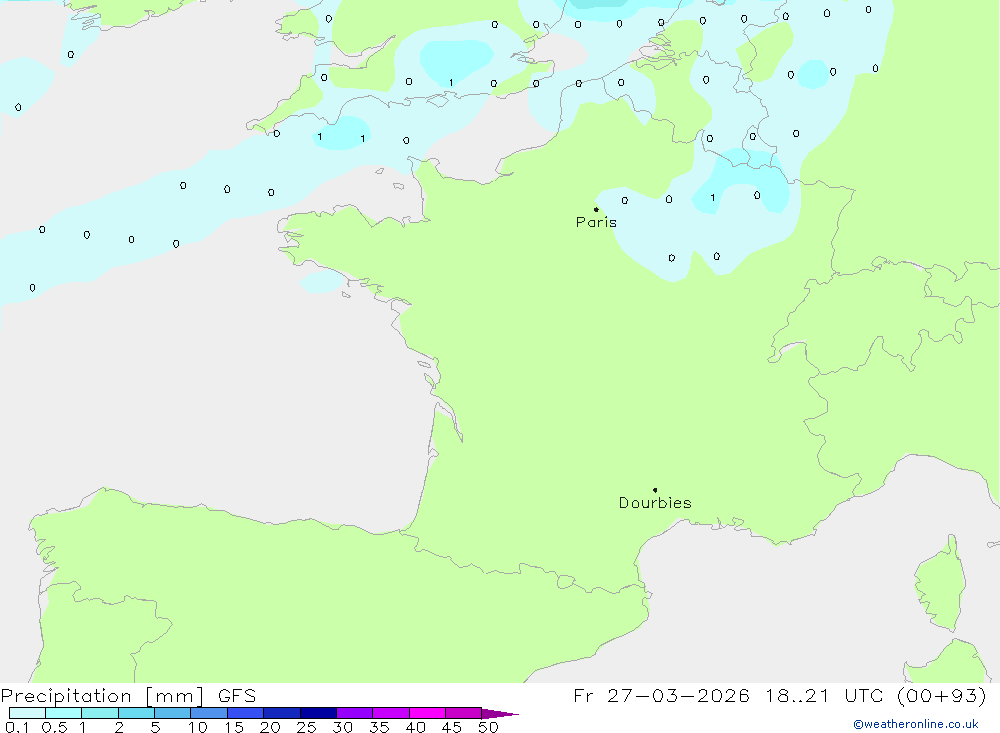Click the '45' legend scale value

tap(452, 727)
